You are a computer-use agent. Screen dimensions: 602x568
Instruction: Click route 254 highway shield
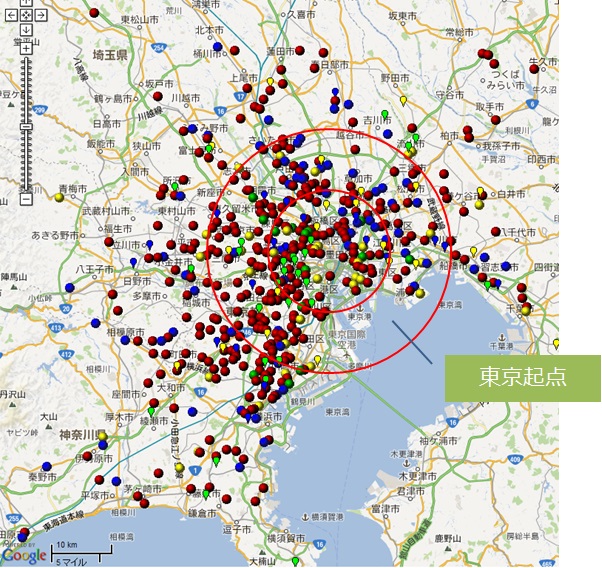[158, 48]
